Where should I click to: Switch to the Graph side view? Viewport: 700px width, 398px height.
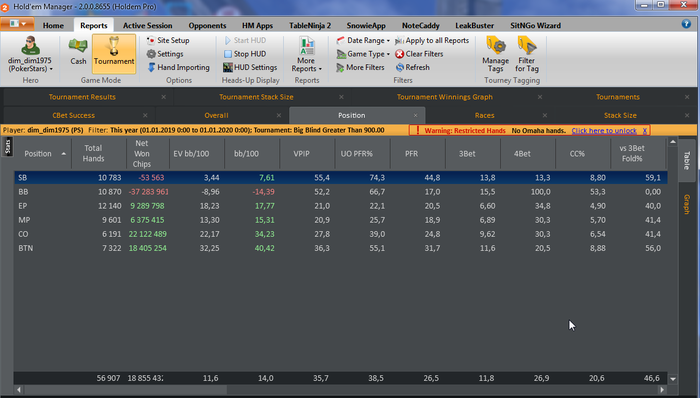[x=687, y=204]
